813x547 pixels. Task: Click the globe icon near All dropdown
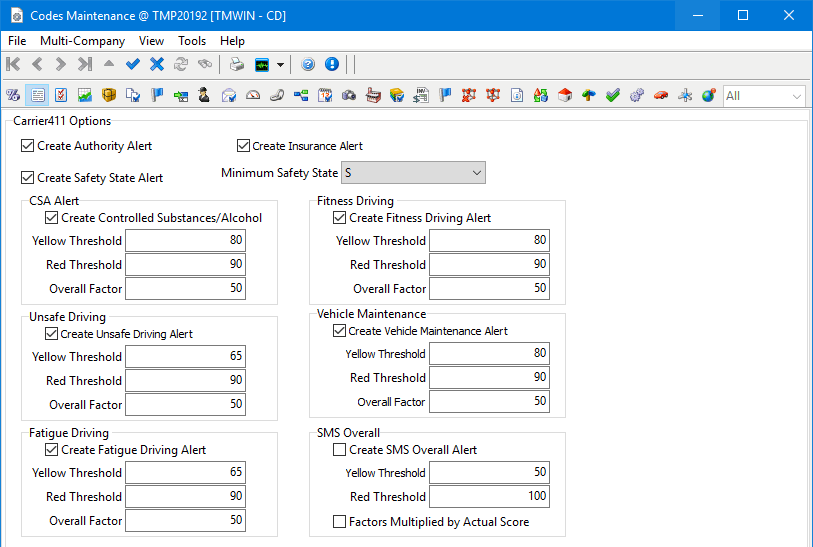pos(709,96)
